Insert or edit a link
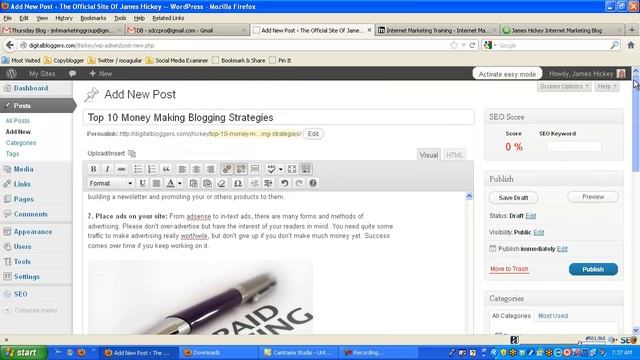The width and height of the screenshot is (640, 360). pos(227,169)
